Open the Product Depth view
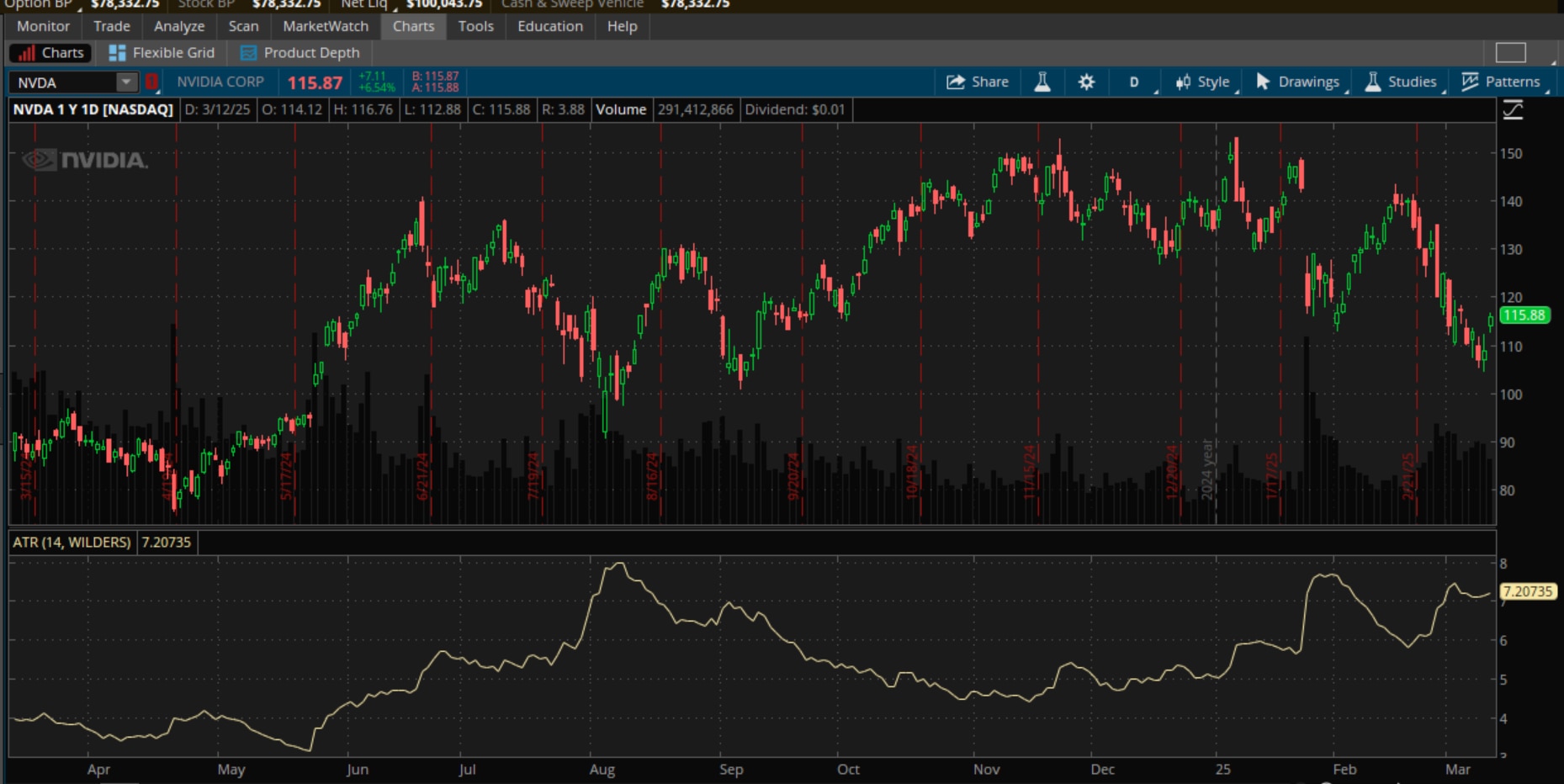Viewport: 1564px width, 784px height. (300, 52)
